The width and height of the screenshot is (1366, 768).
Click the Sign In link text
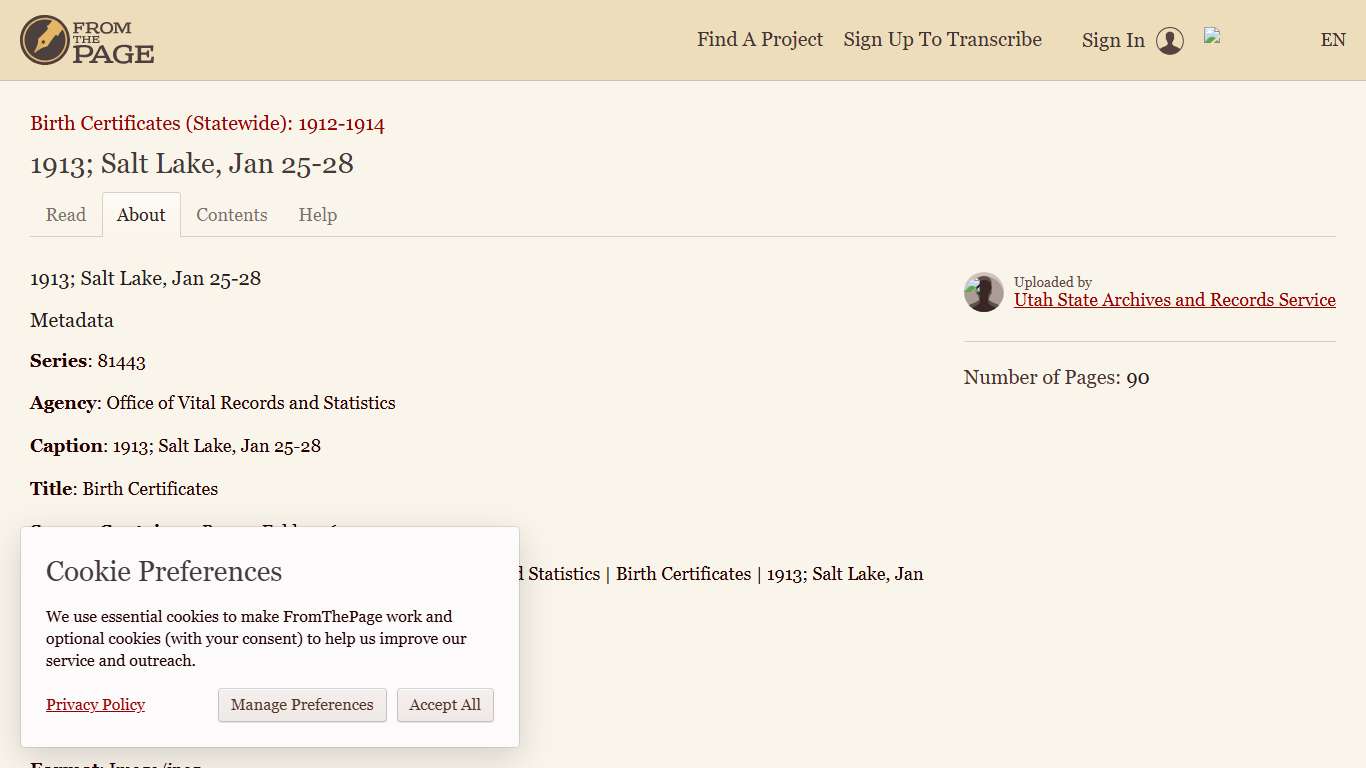pyautogui.click(x=1112, y=41)
